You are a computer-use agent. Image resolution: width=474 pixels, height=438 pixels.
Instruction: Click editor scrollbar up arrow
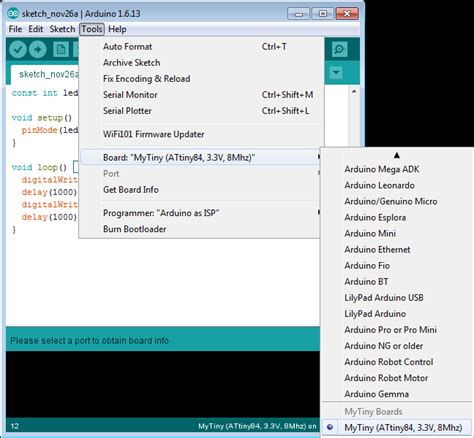point(354,91)
